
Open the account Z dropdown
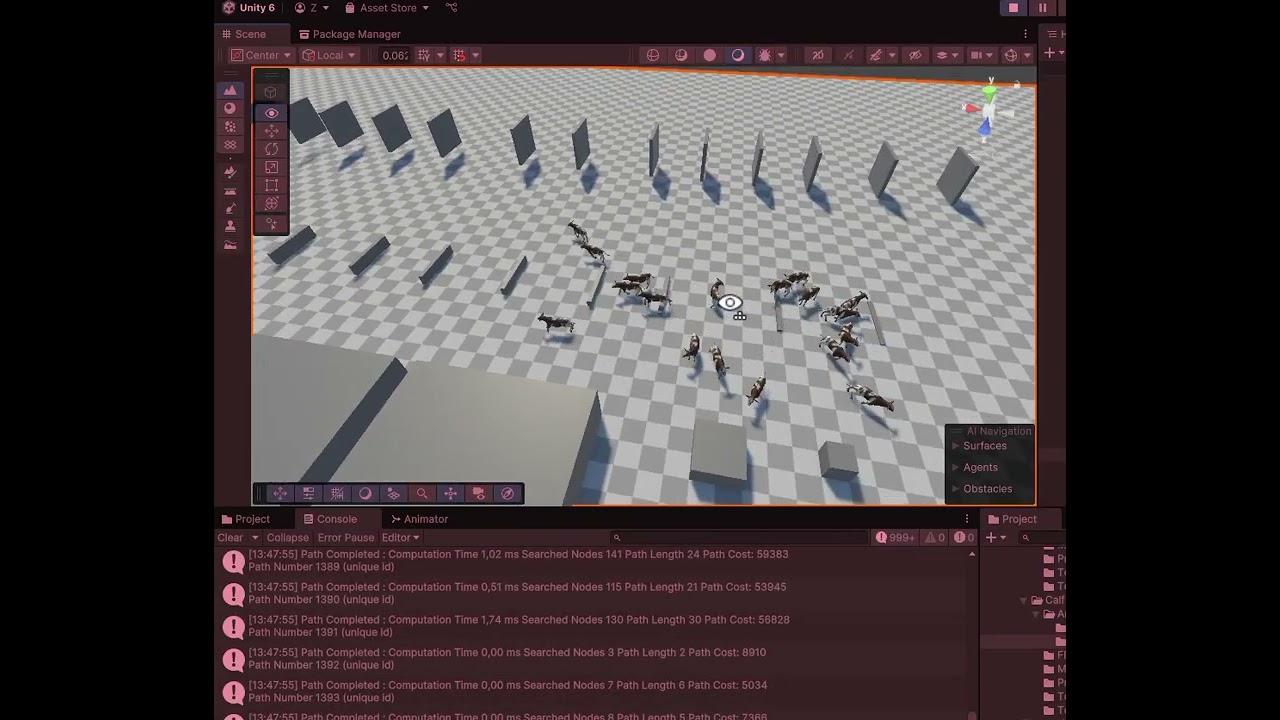(x=312, y=8)
